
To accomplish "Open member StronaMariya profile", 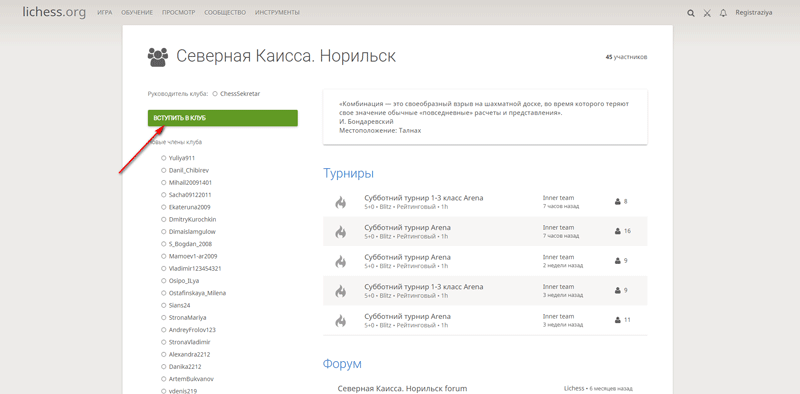I will pyautogui.click(x=187, y=317).
